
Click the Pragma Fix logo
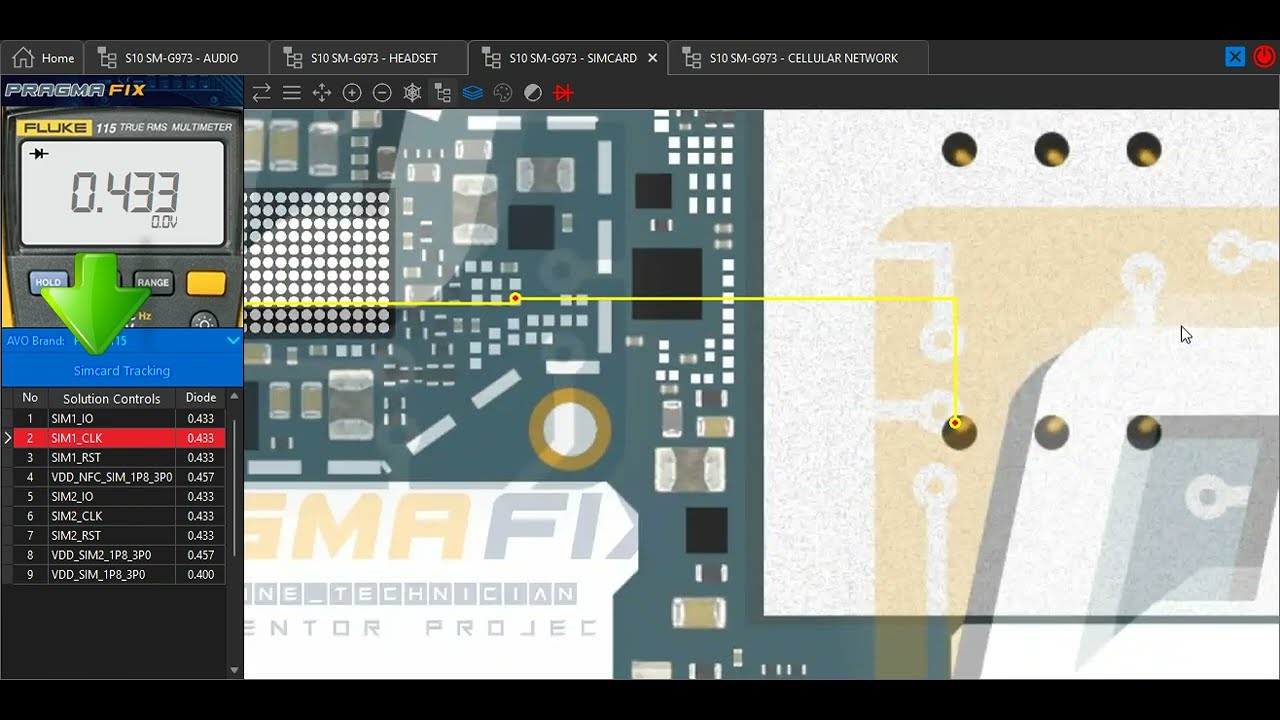(x=76, y=90)
